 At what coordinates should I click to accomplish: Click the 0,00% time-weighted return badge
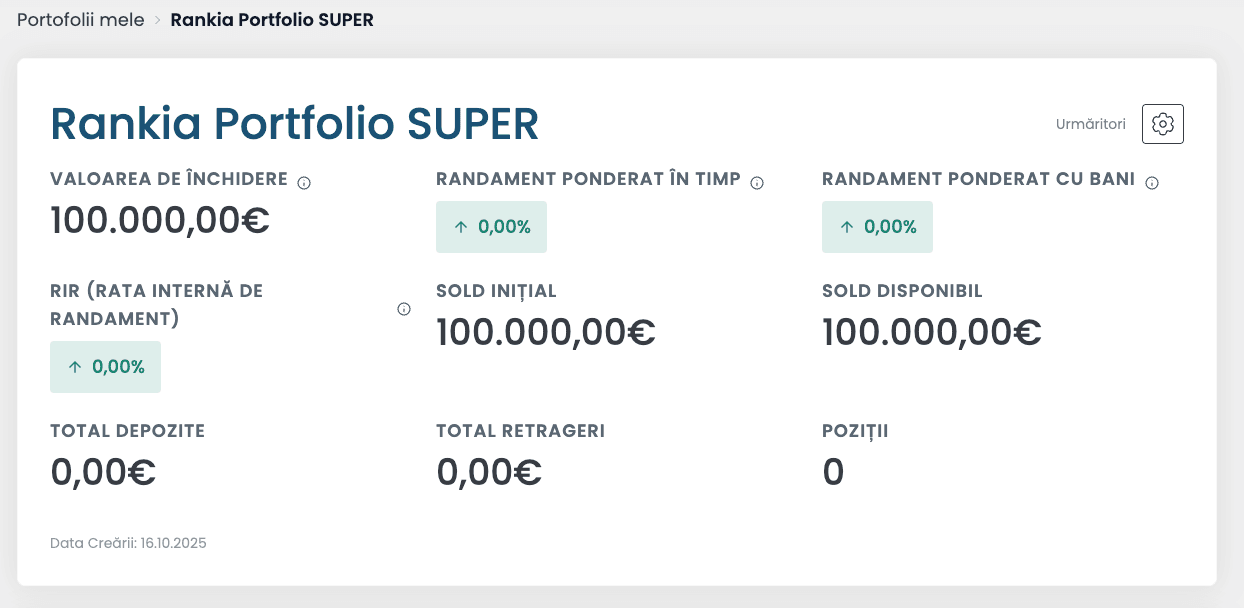(491, 226)
